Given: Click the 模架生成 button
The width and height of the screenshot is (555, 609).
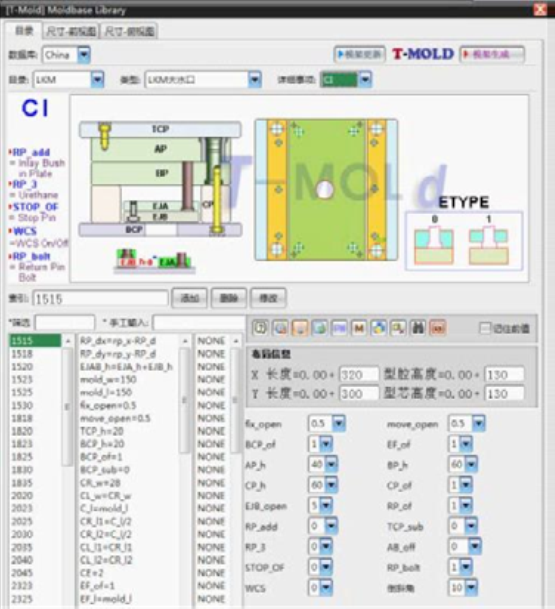Looking at the screenshot, I should pyautogui.click(x=492, y=54).
